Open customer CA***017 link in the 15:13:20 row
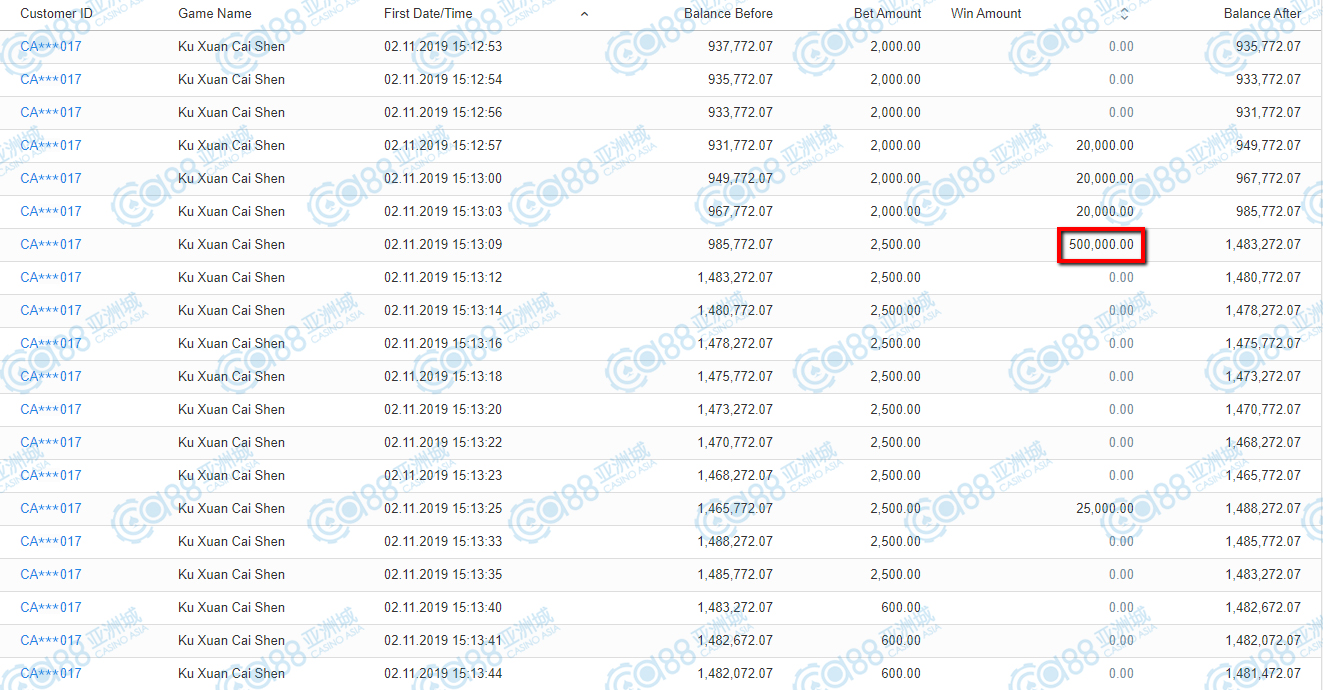Viewport: 1323px width, 690px height. pyautogui.click(x=51, y=409)
